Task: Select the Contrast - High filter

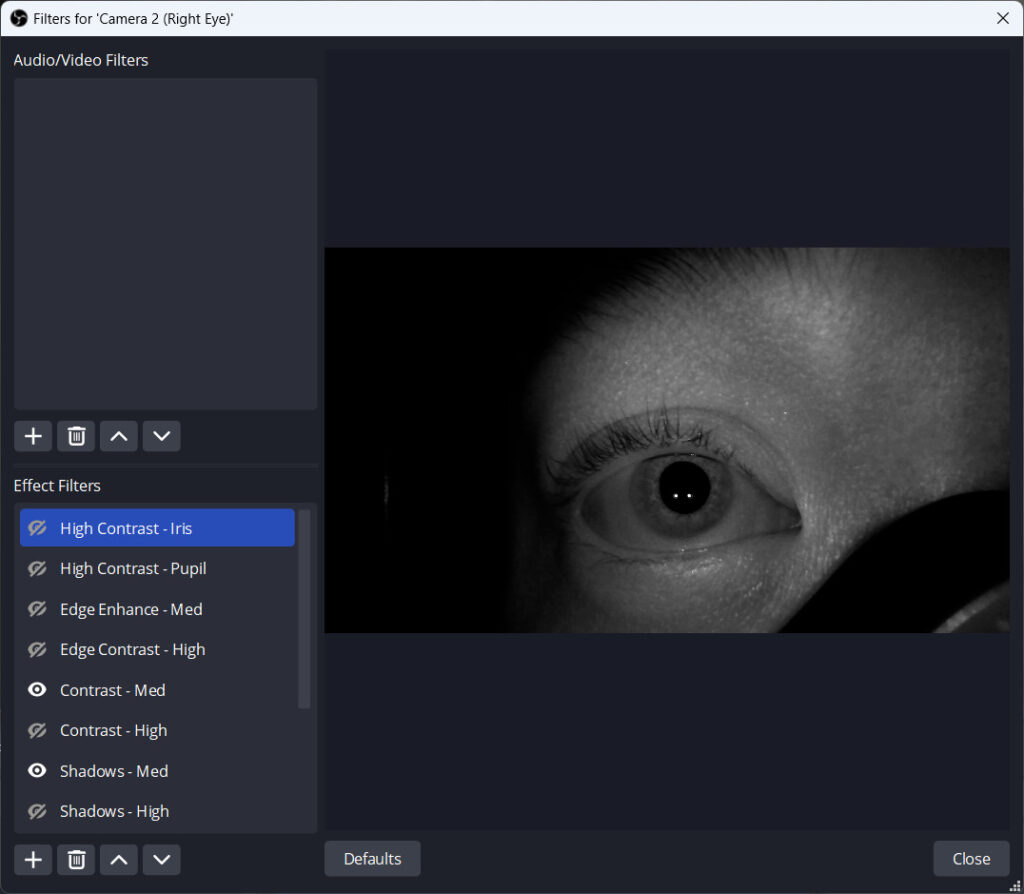Action: tap(113, 730)
